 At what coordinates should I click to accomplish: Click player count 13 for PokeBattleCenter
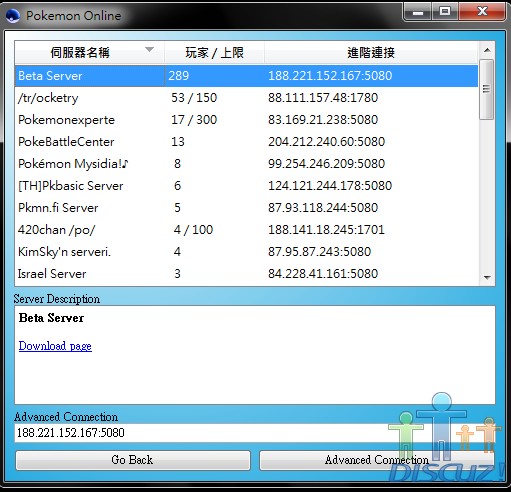(x=178, y=142)
